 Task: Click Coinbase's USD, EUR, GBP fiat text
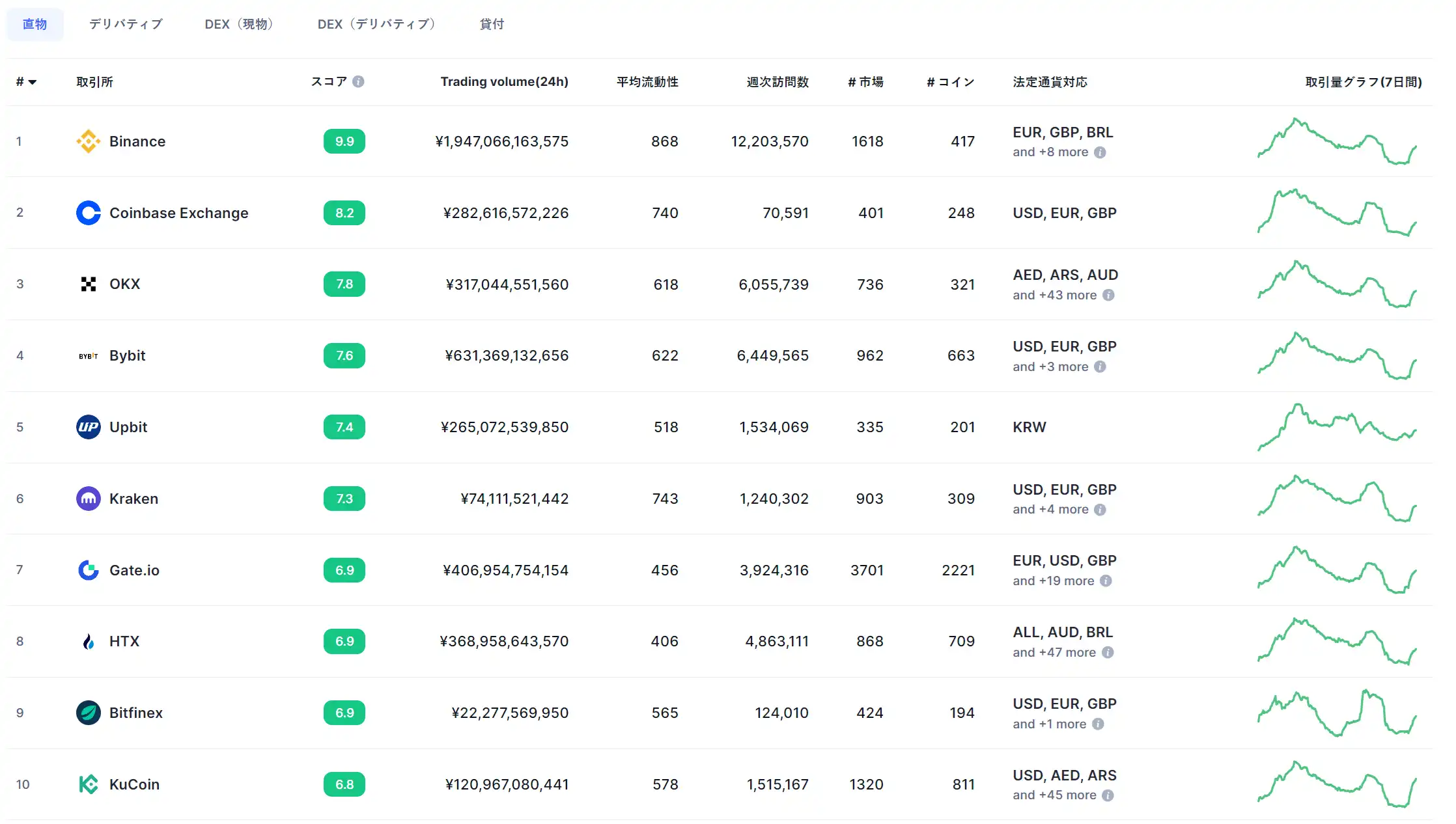click(1065, 213)
